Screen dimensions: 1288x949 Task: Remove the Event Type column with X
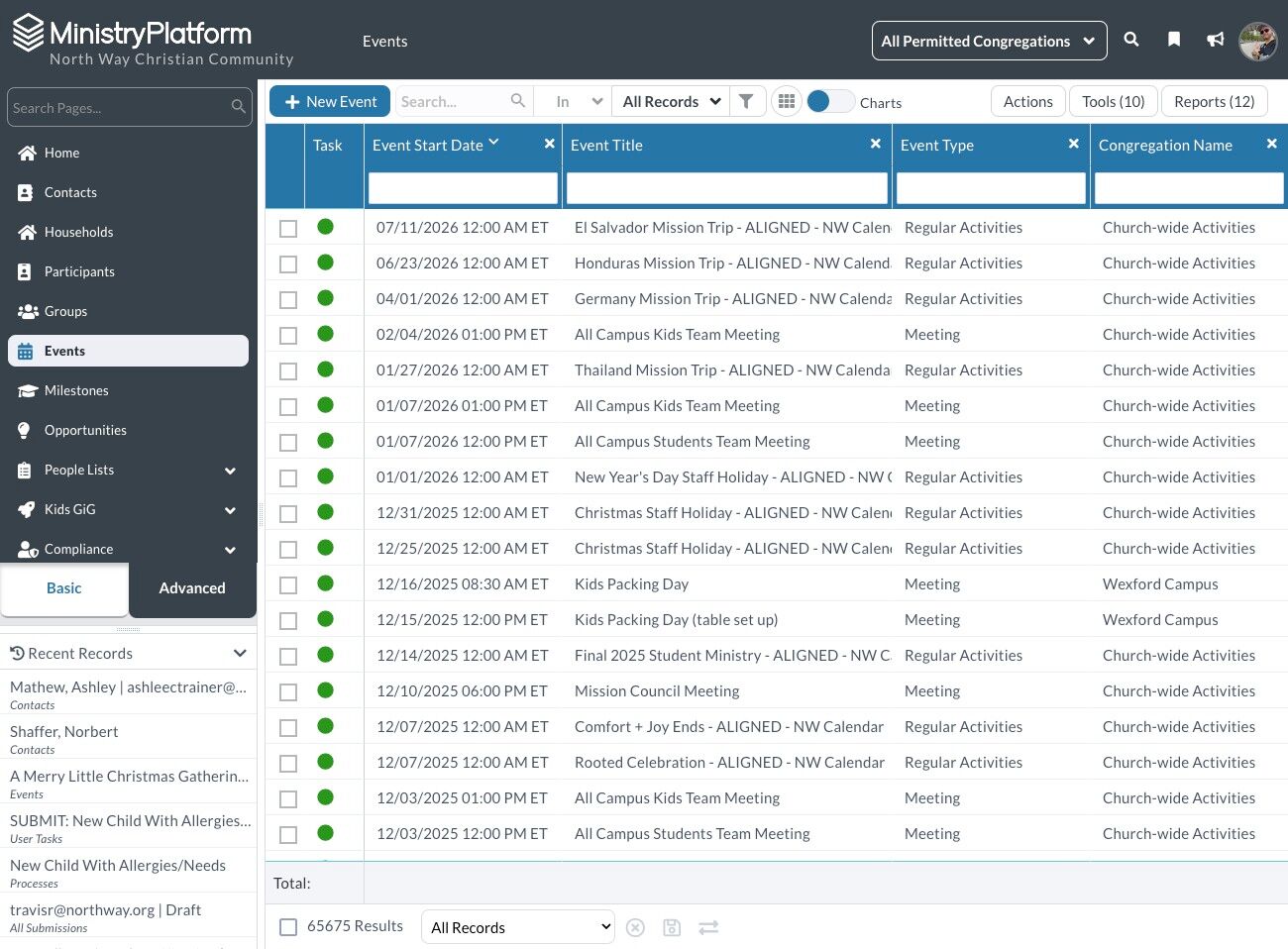click(x=1073, y=144)
